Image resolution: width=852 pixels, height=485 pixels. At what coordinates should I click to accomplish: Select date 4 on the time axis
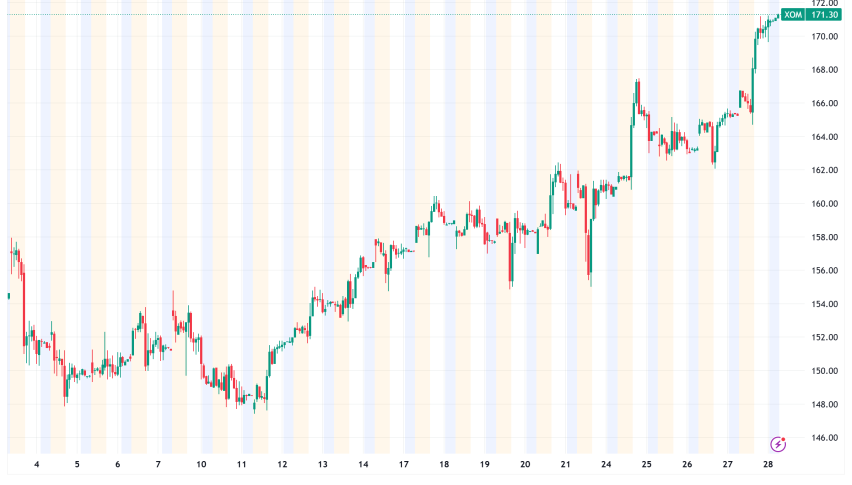pos(37,465)
